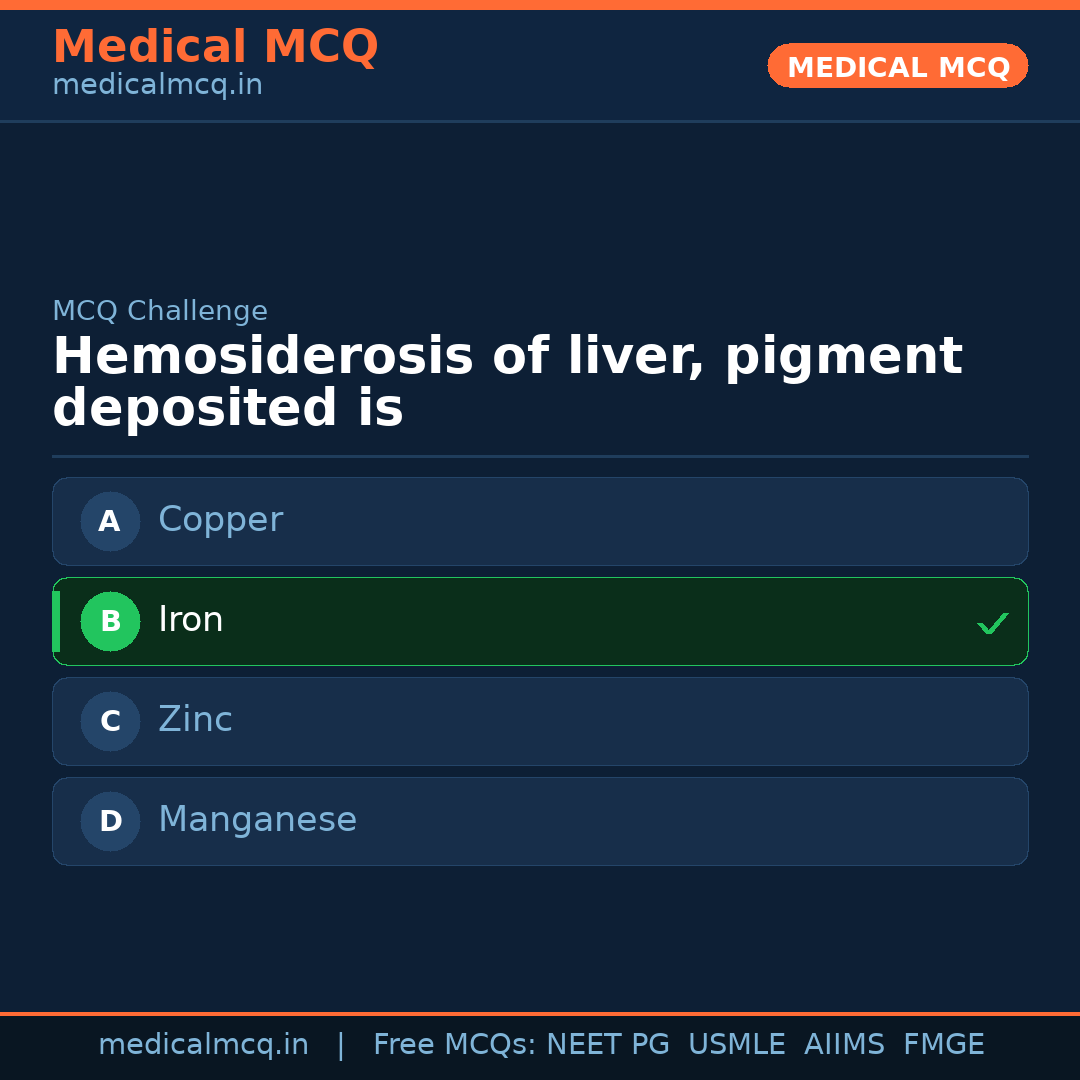Viewport: 1080px width, 1080px height.
Task: Click the green B option badge
Action: tap(110, 621)
